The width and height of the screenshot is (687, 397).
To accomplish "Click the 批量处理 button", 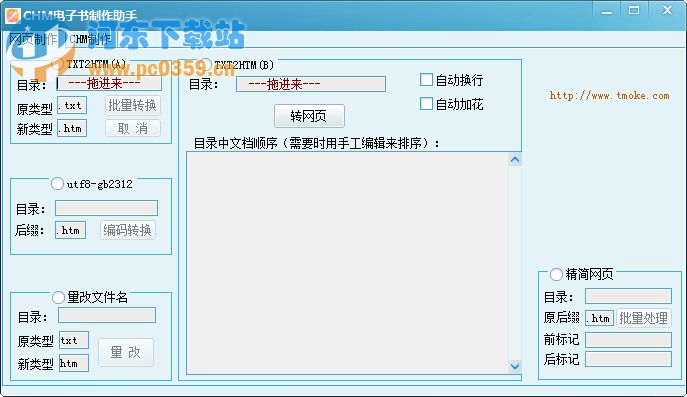I will (644, 318).
